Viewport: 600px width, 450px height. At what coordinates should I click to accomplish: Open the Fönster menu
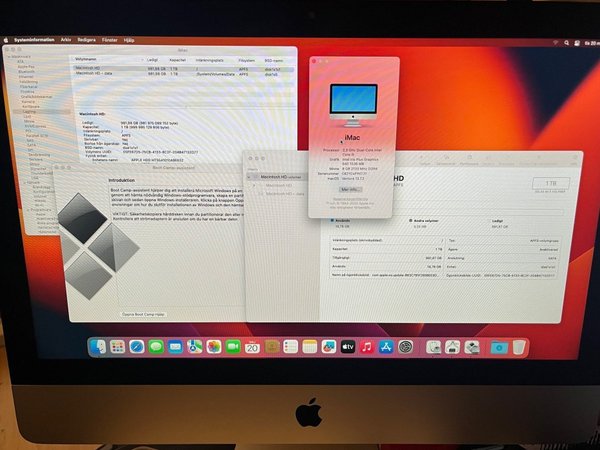pos(110,40)
